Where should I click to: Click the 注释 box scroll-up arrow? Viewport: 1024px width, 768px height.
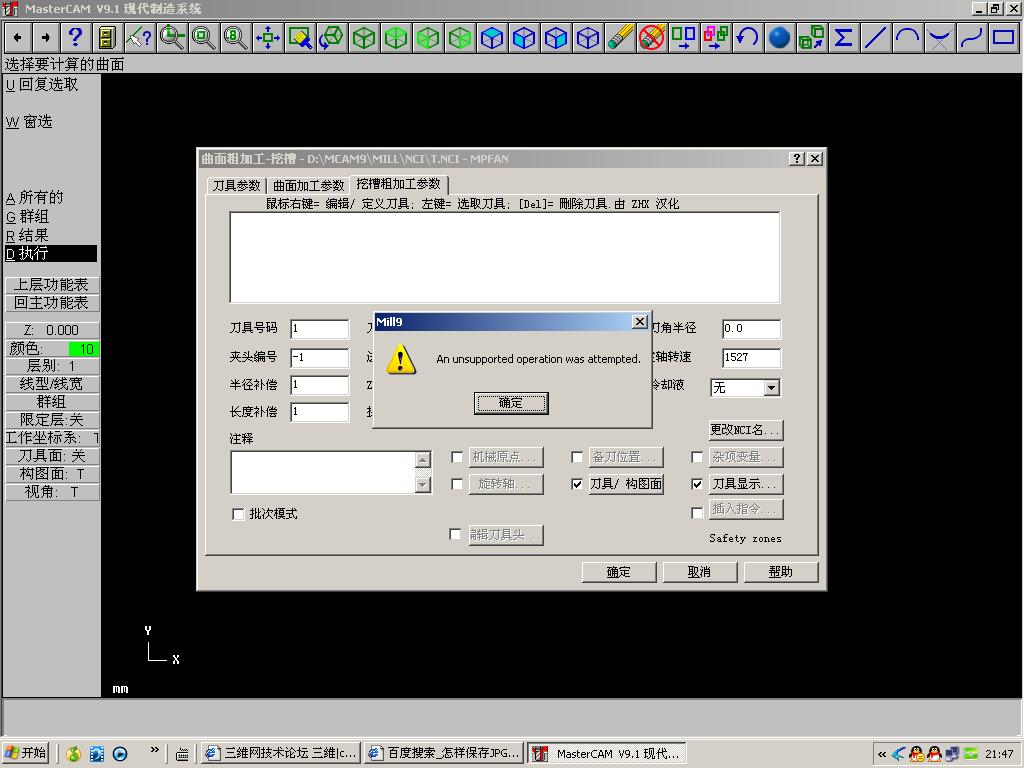click(423, 460)
